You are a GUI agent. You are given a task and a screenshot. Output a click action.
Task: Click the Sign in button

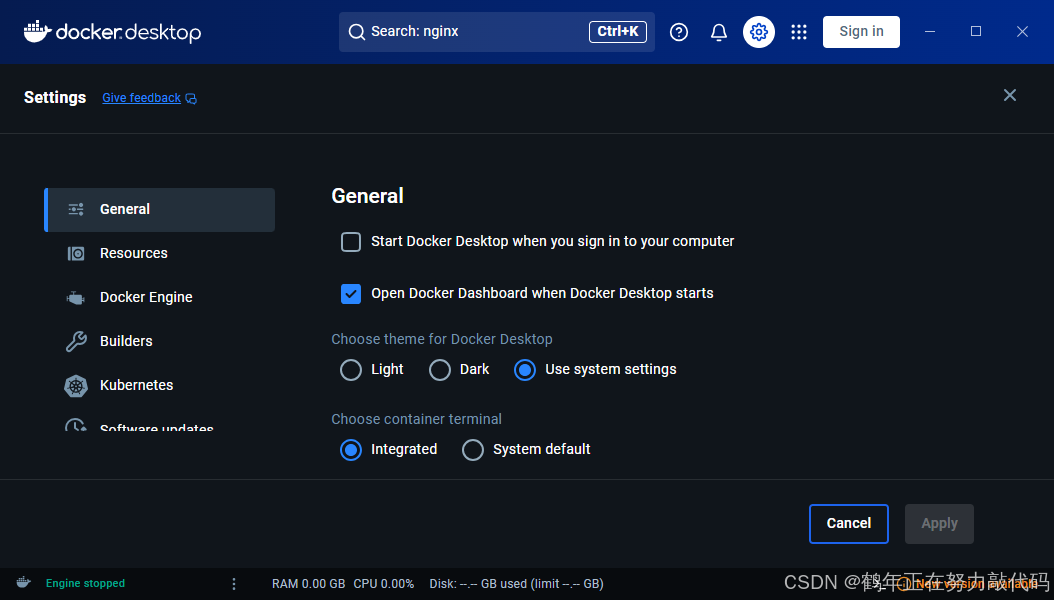861,32
